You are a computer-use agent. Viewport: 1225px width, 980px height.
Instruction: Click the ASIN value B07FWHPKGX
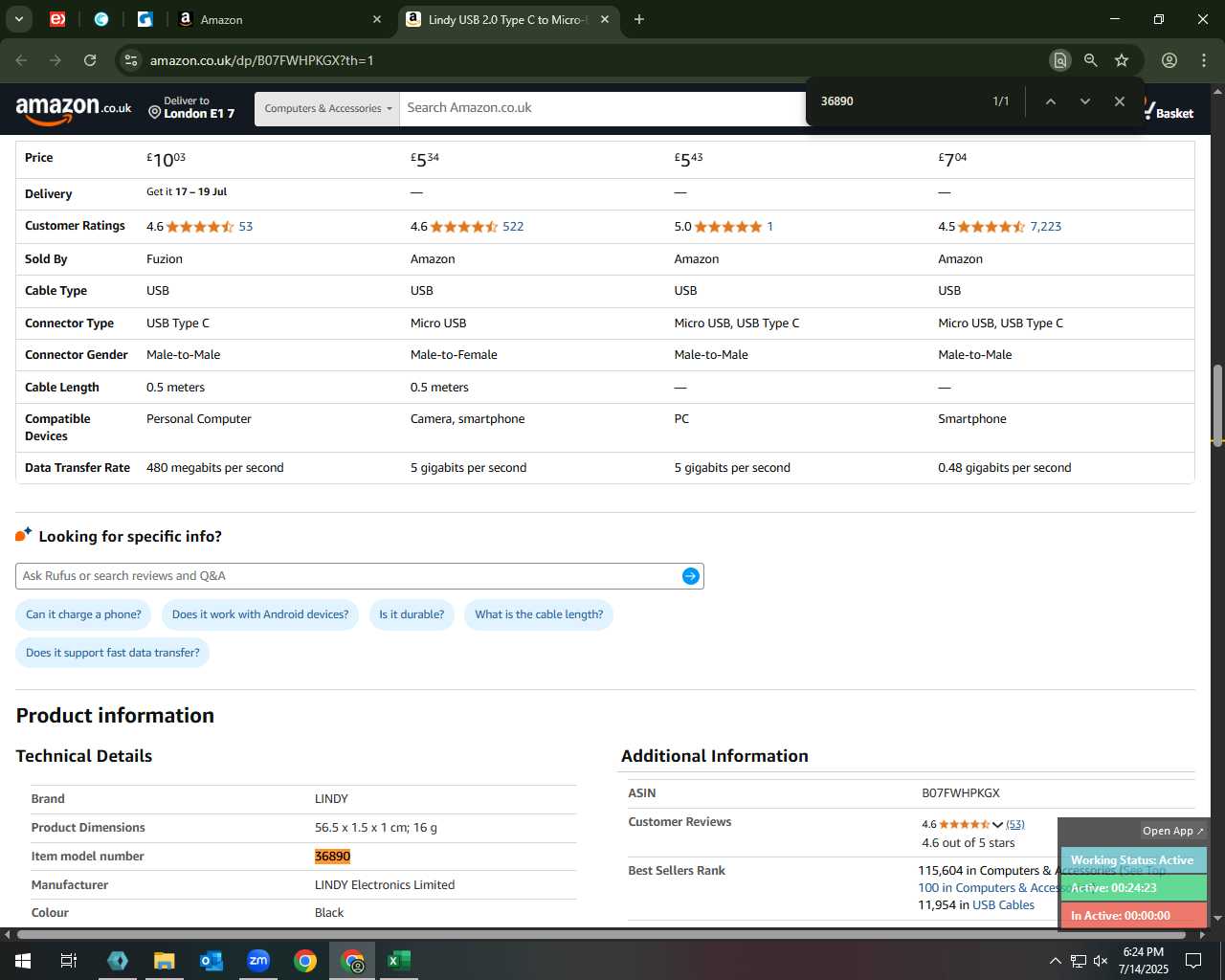click(961, 793)
